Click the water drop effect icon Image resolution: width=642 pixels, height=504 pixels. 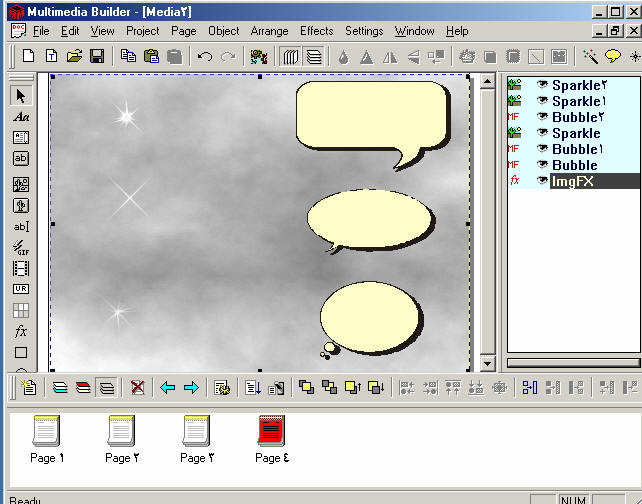[344, 57]
